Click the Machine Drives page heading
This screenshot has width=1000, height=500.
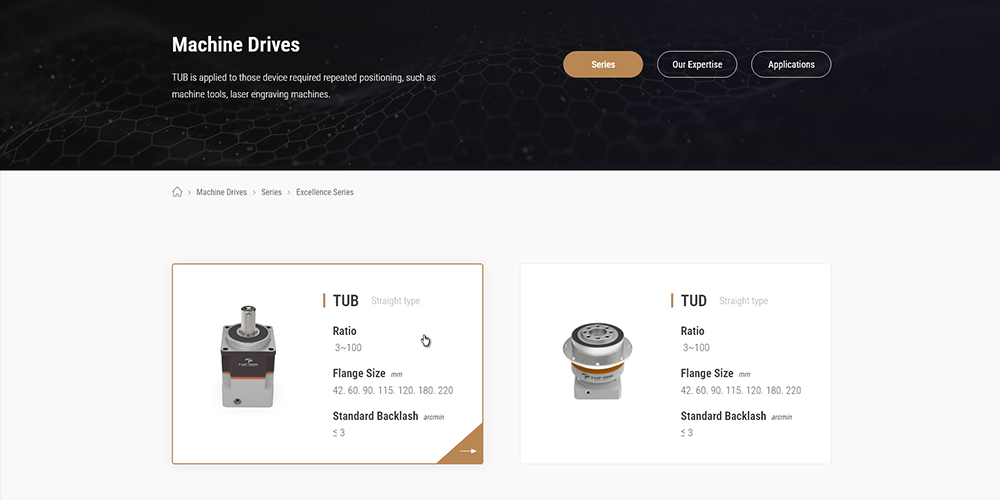pyautogui.click(x=236, y=45)
